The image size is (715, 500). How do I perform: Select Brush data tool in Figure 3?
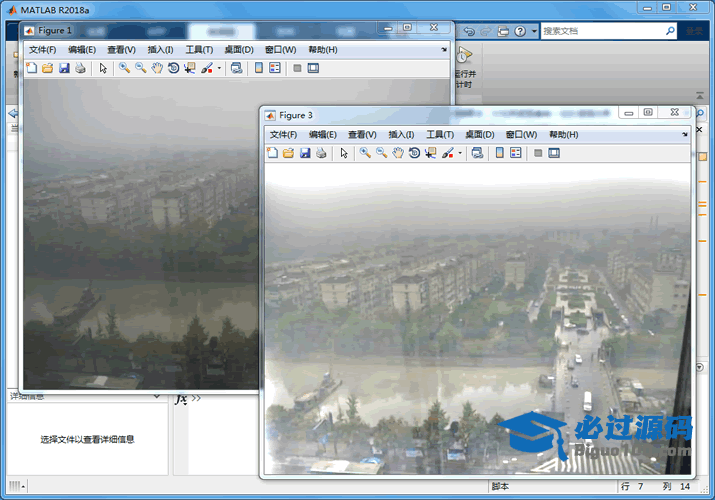(x=448, y=153)
